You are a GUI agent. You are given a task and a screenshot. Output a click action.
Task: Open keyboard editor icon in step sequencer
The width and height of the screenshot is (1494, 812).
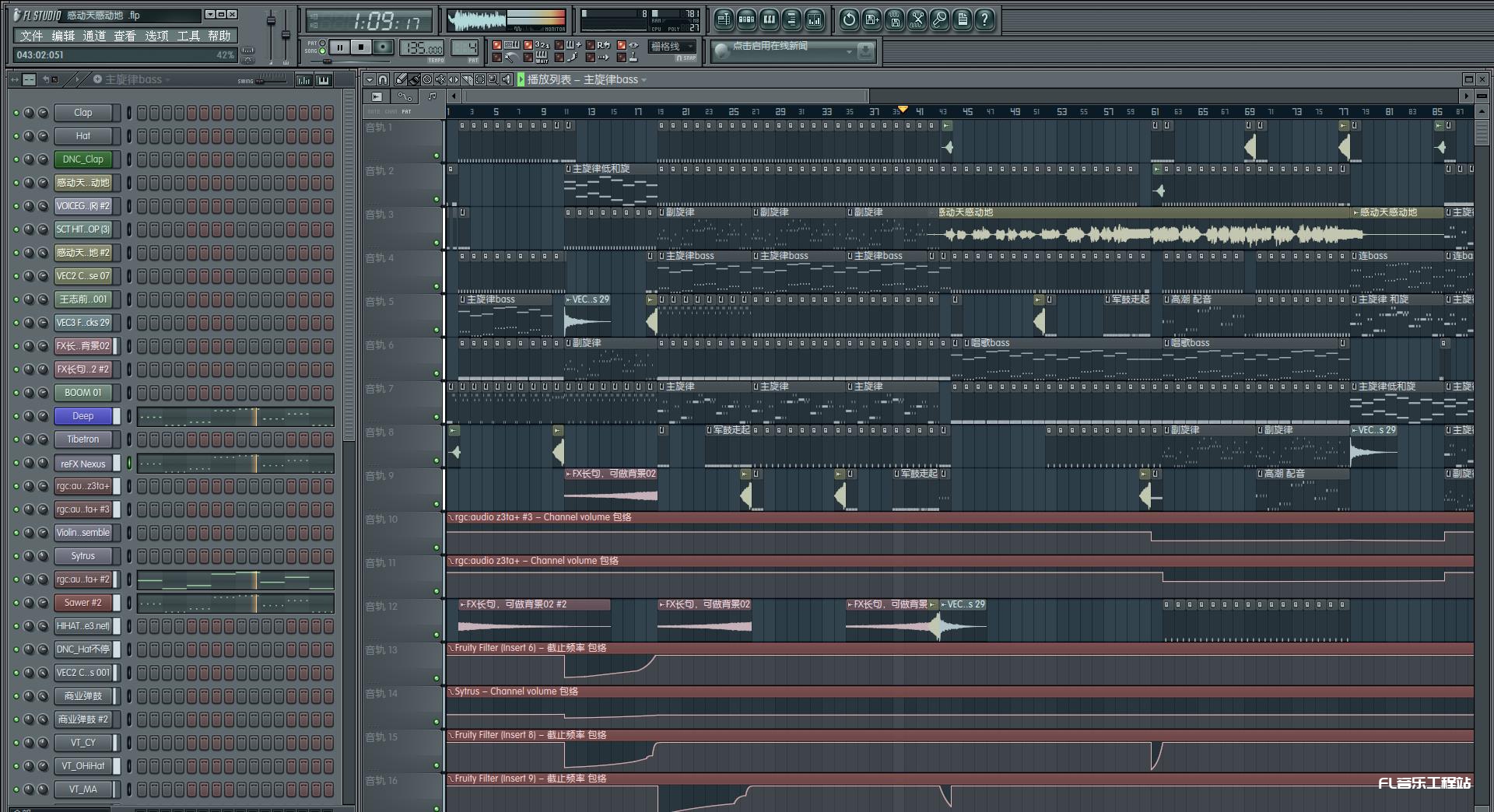[324, 79]
